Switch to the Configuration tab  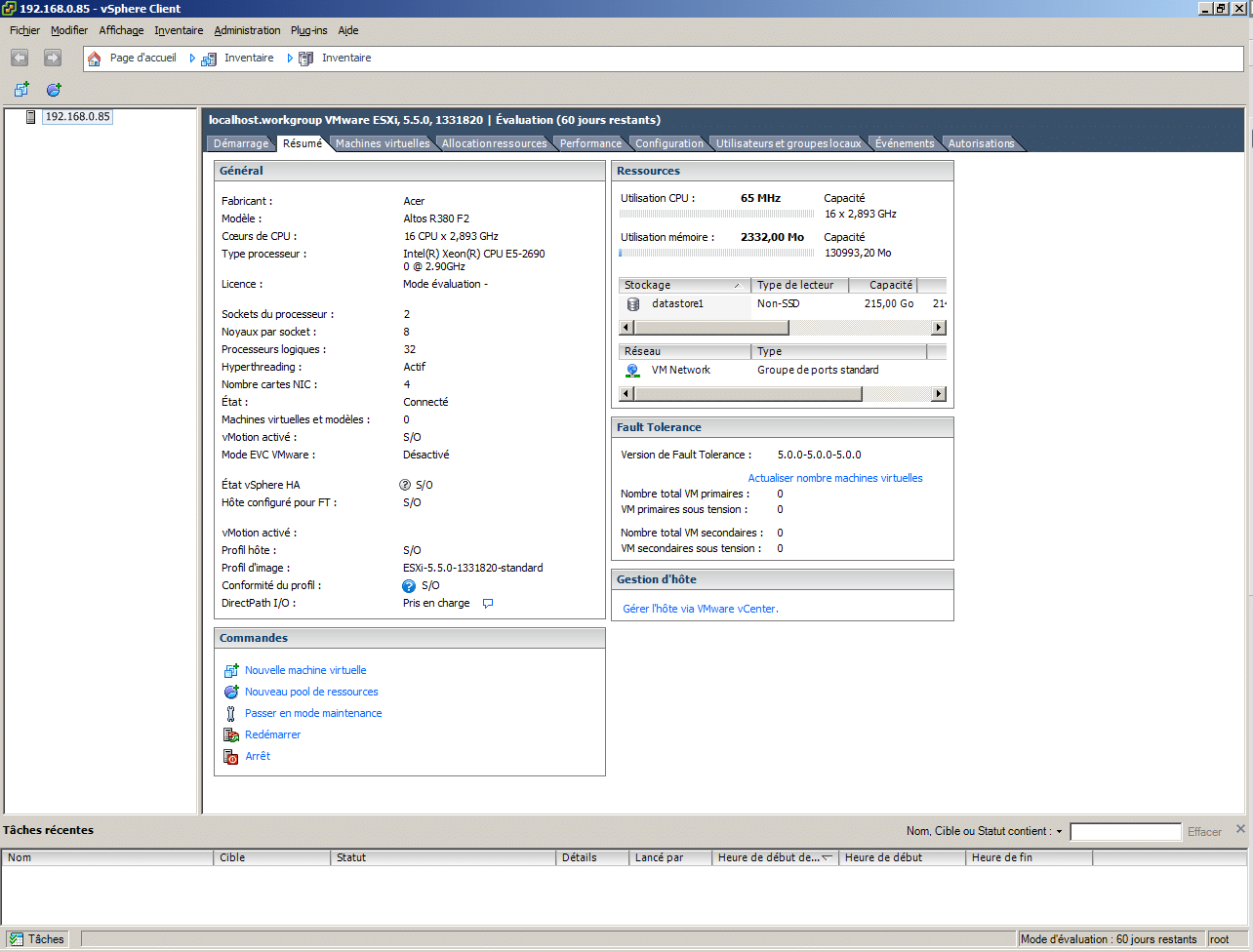click(x=669, y=143)
